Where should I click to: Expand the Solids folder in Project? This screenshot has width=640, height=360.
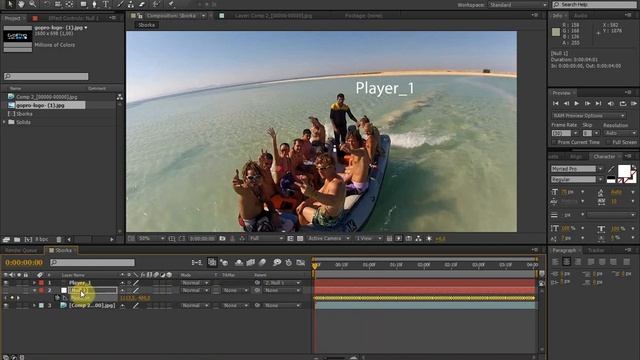(4, 122)
